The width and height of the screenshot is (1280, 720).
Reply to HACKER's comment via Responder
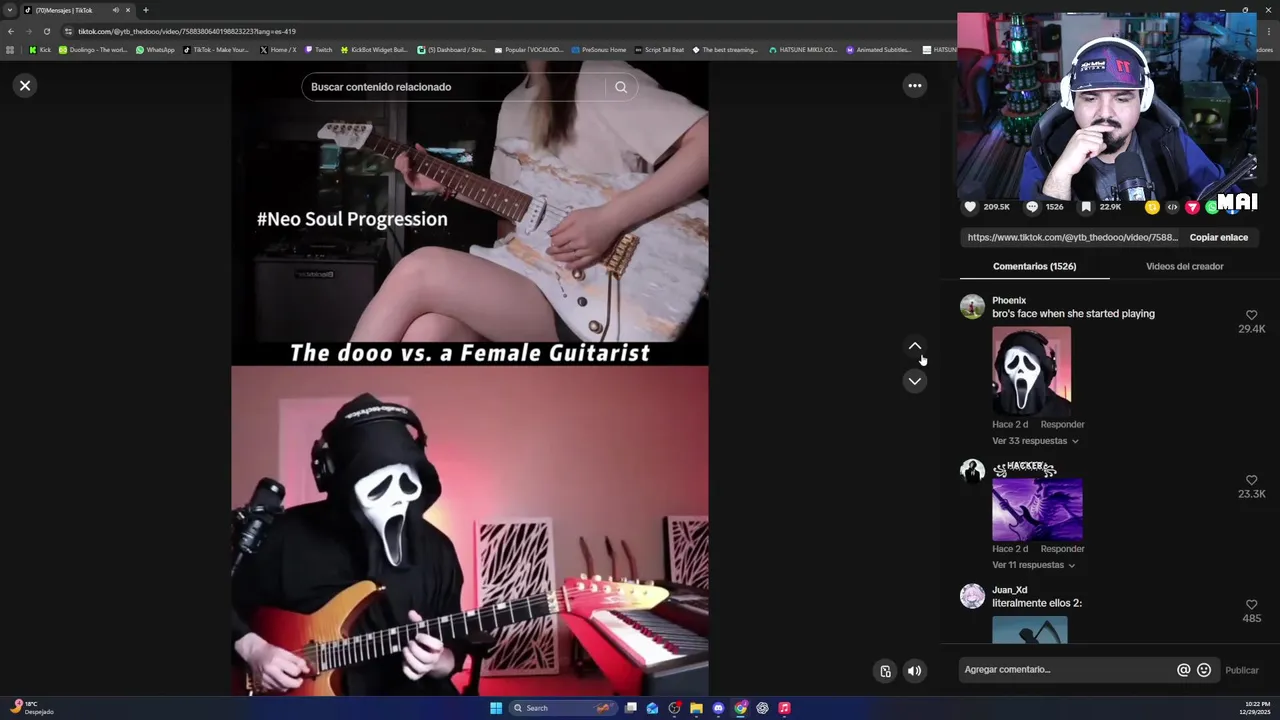1062,549
